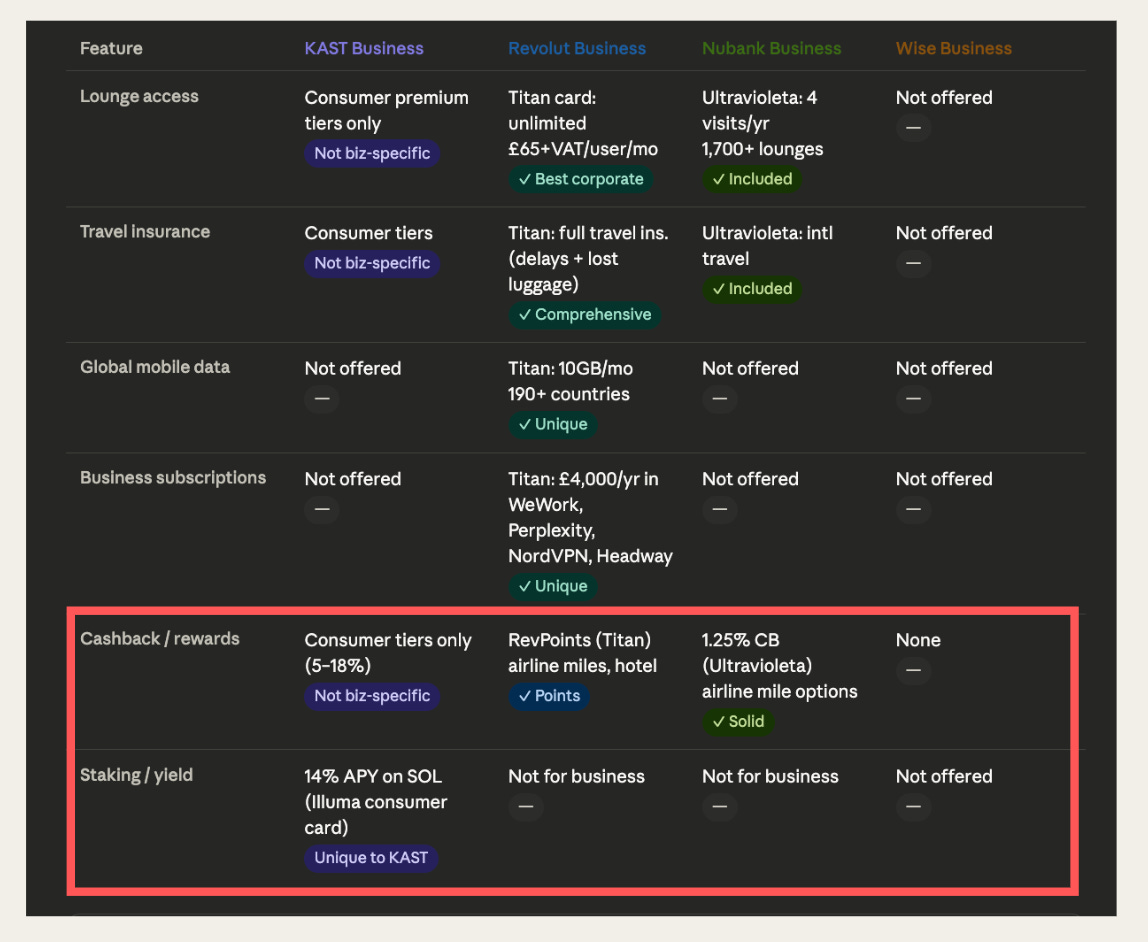The image size is (1148, 942).
Task: Click Ultravioleta: intl travel cell
Action: [x=767, y=246]
